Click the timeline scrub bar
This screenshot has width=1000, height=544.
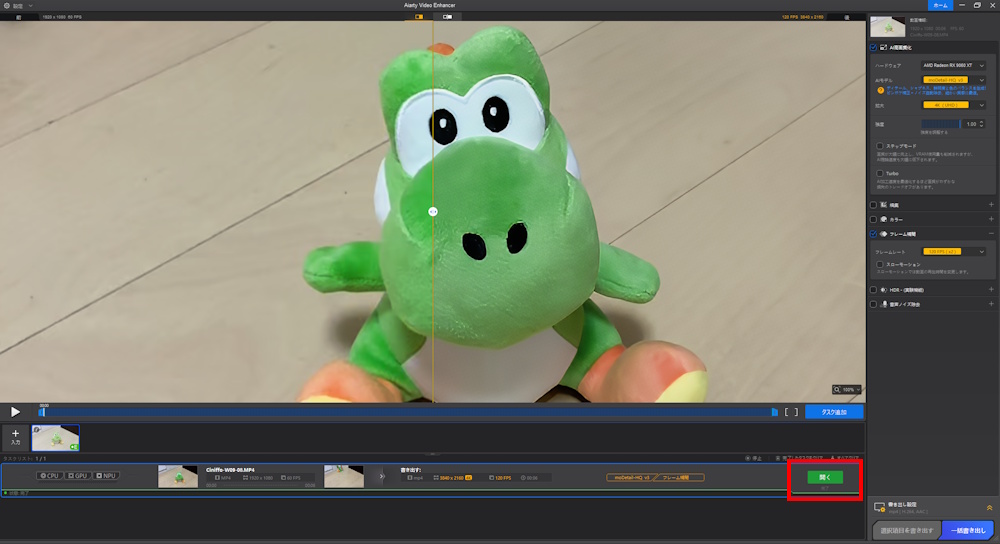(x=408, y=412)
